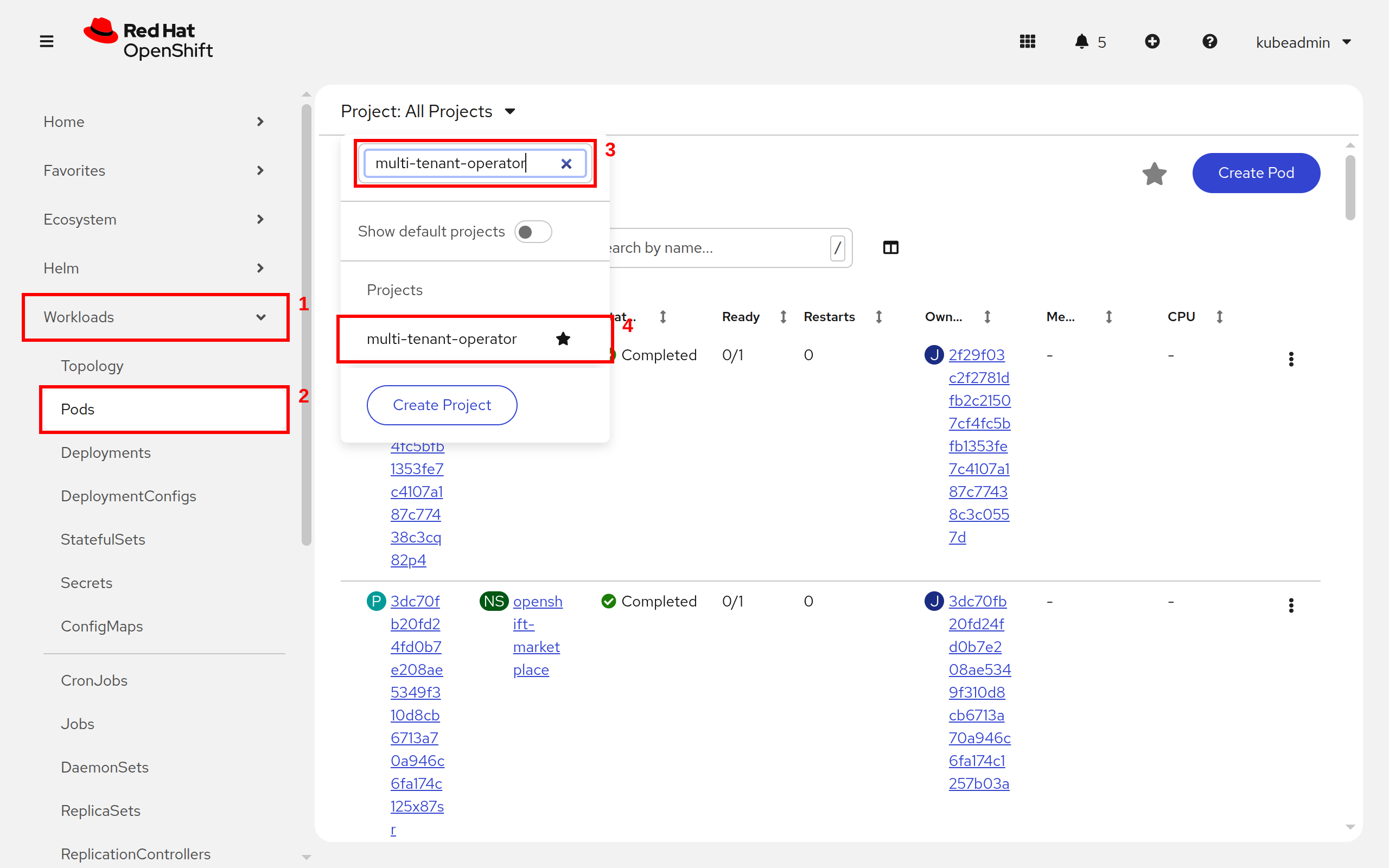Open kebab menu for 3dc70f row
The width and height of the screenshot is (1389, 868).
[1291, 605]
